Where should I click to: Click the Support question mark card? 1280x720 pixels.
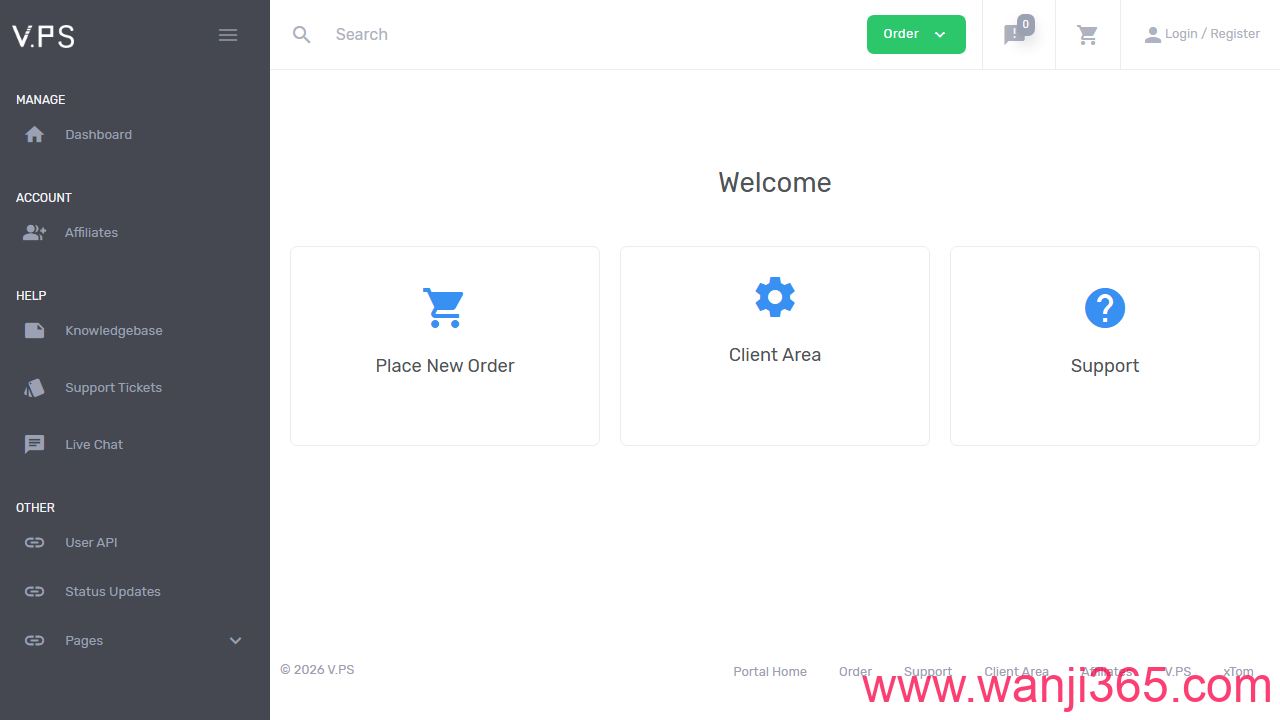(x=1105, y=346)
